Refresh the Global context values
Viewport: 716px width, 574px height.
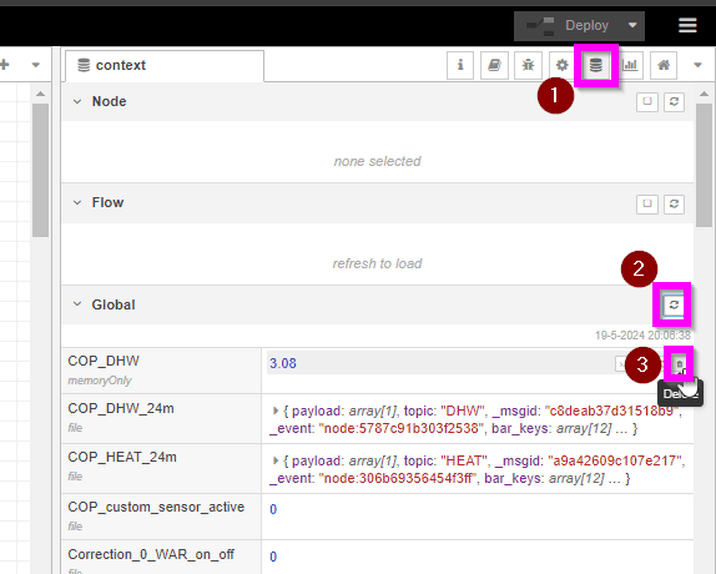pos(674,305)
